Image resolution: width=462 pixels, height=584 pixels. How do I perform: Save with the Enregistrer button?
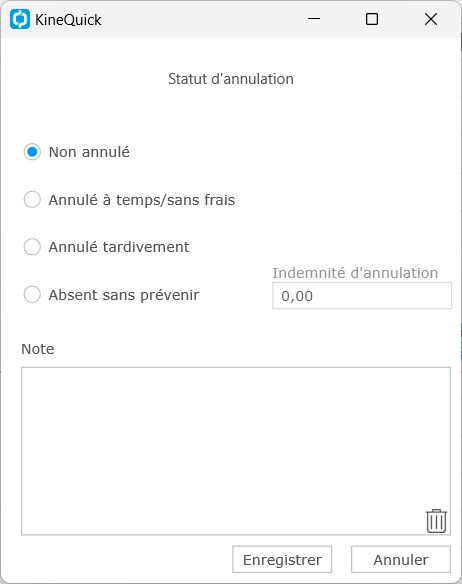[x=282, y=559]
